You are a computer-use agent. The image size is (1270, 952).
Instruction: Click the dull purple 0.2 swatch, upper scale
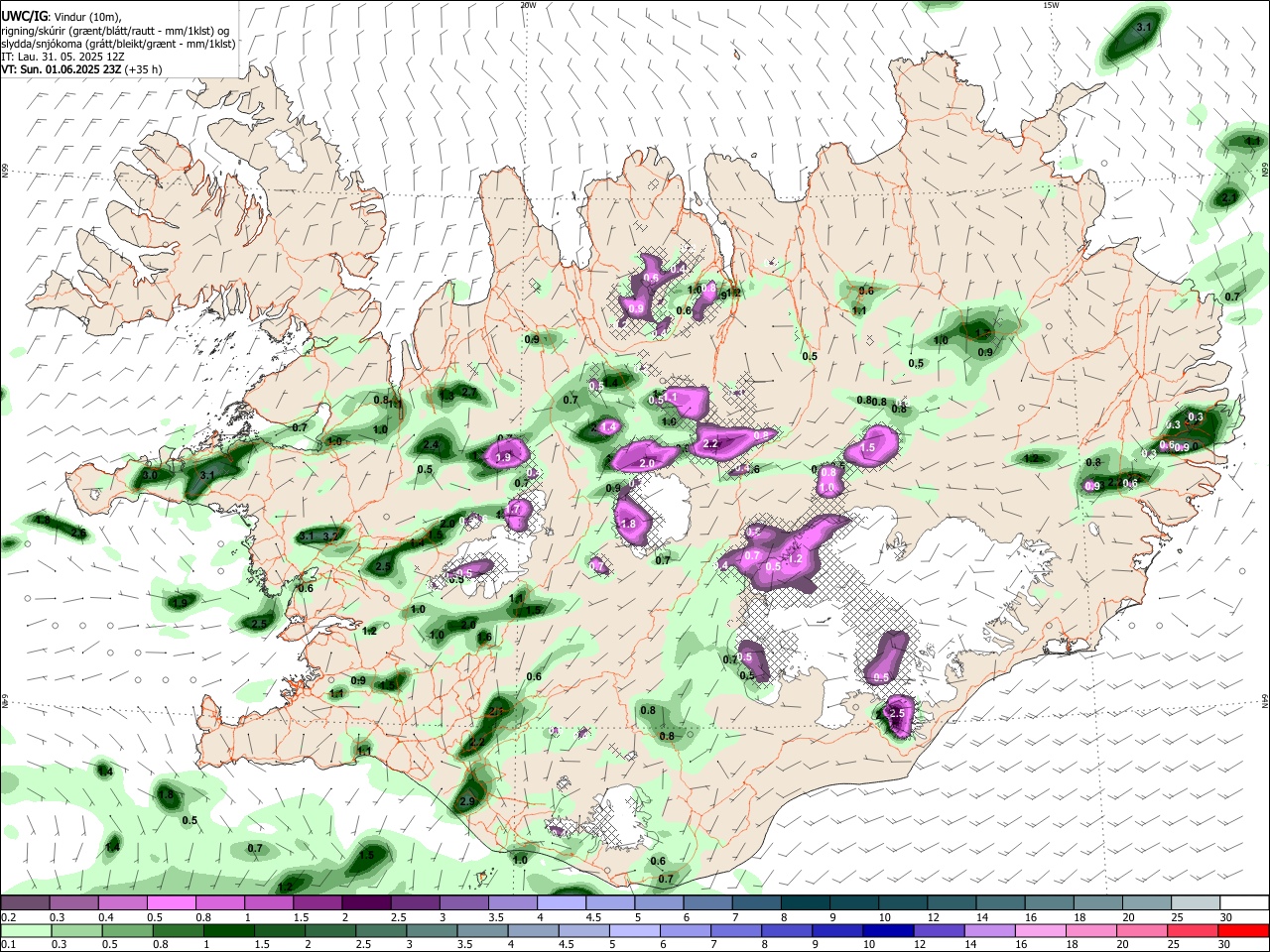click(26, 903)
